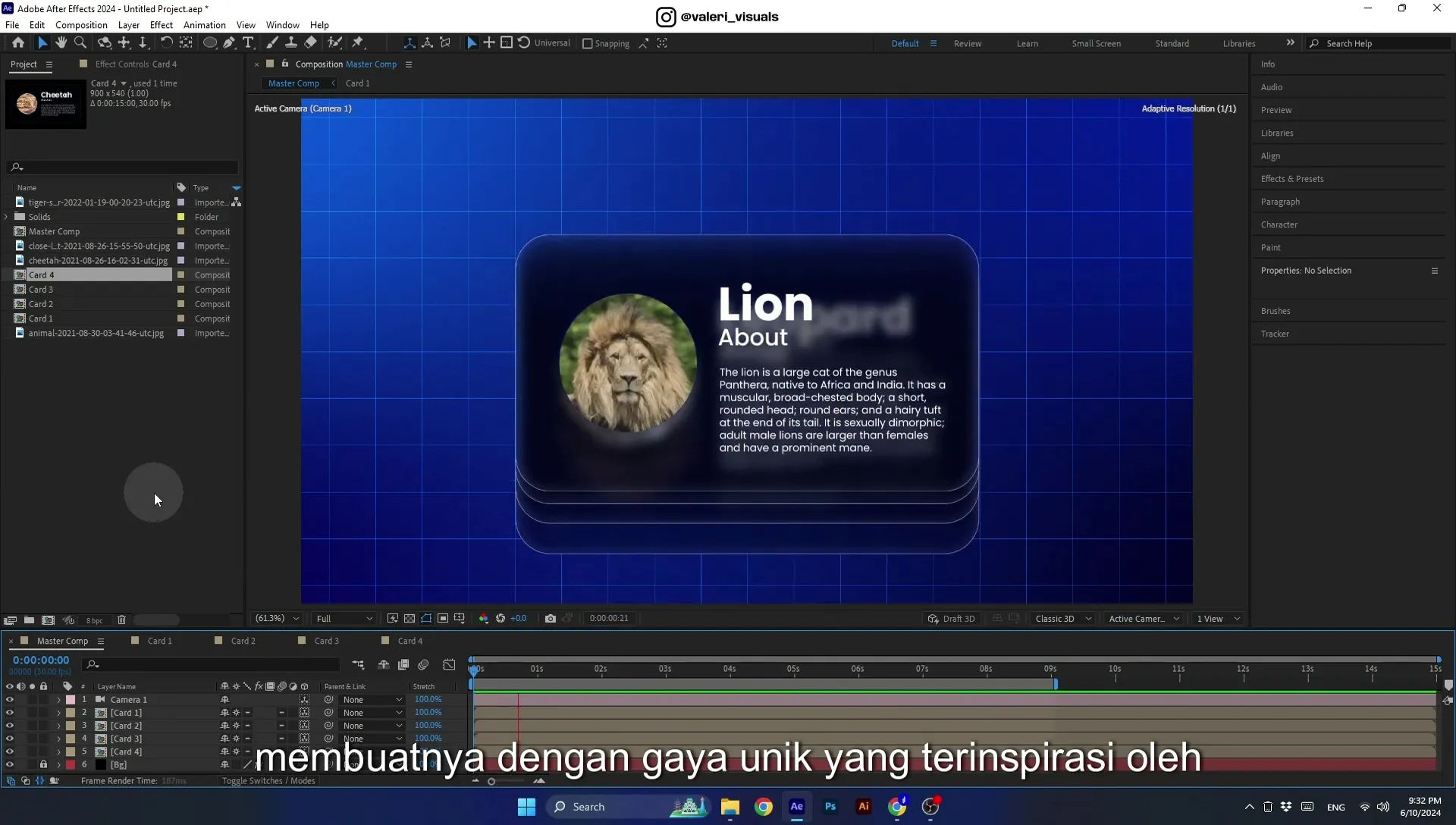Screen dimensions: 1456x825
Task: Open the Animation menu
Action: click(x=204, y=25)
